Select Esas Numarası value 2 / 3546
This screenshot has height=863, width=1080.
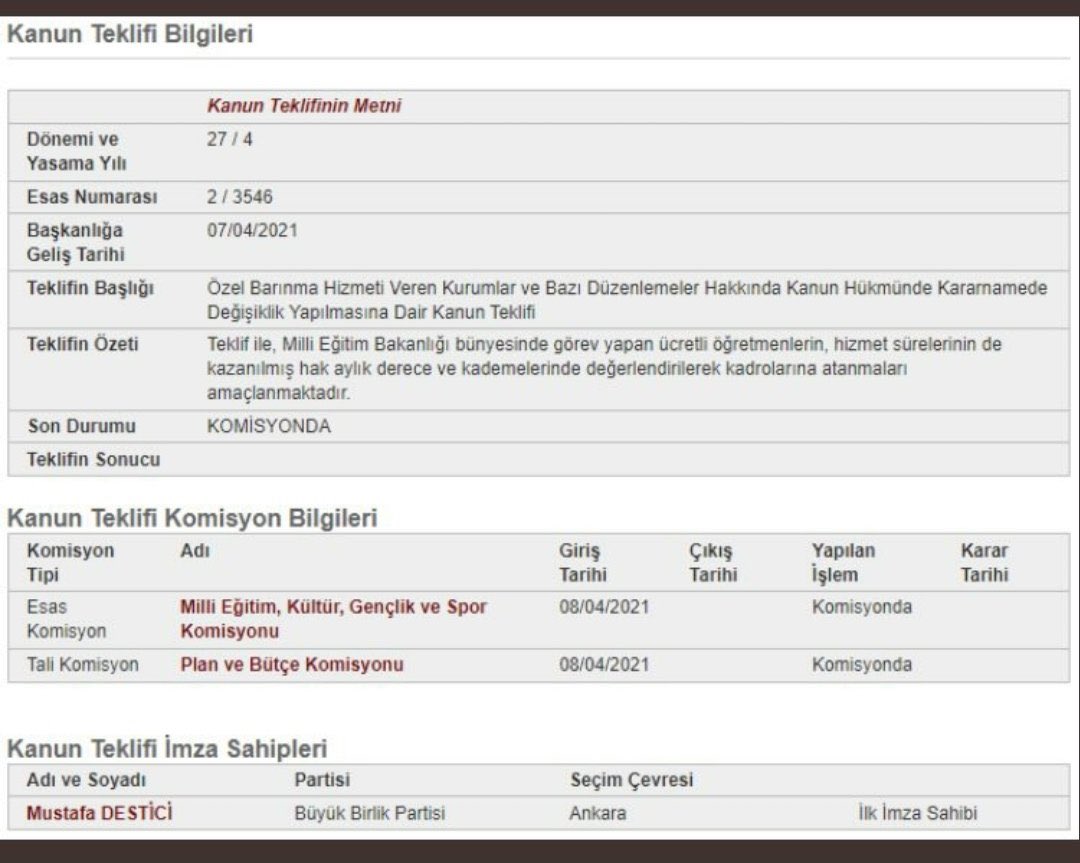click(x=240, y=197)
